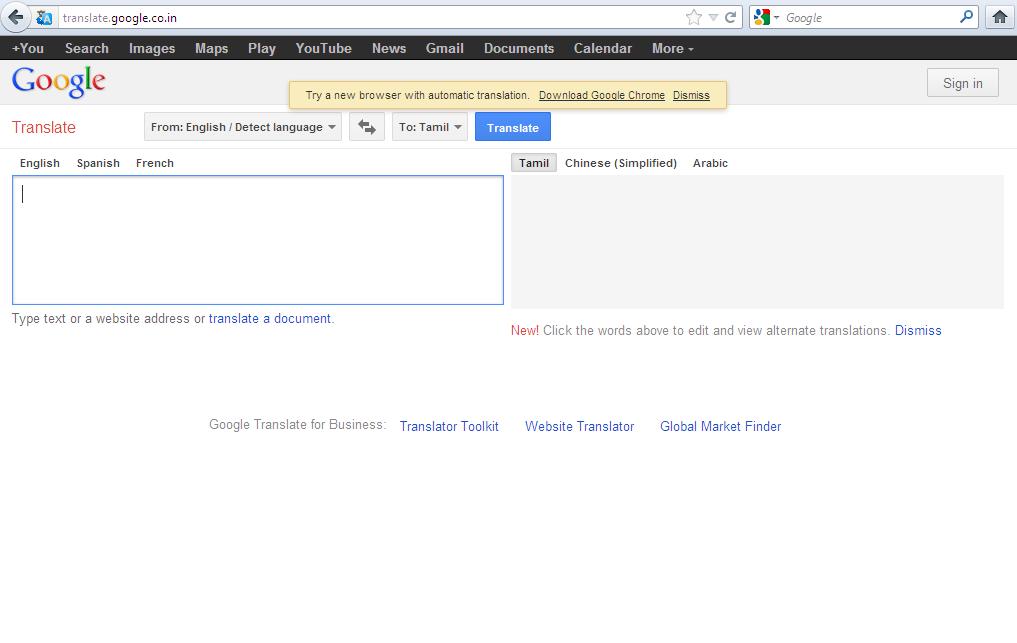Dismiss the Chrome browser promotion banner
The height and width of the screenshot is (643, 1017).
tap(691, 95)
